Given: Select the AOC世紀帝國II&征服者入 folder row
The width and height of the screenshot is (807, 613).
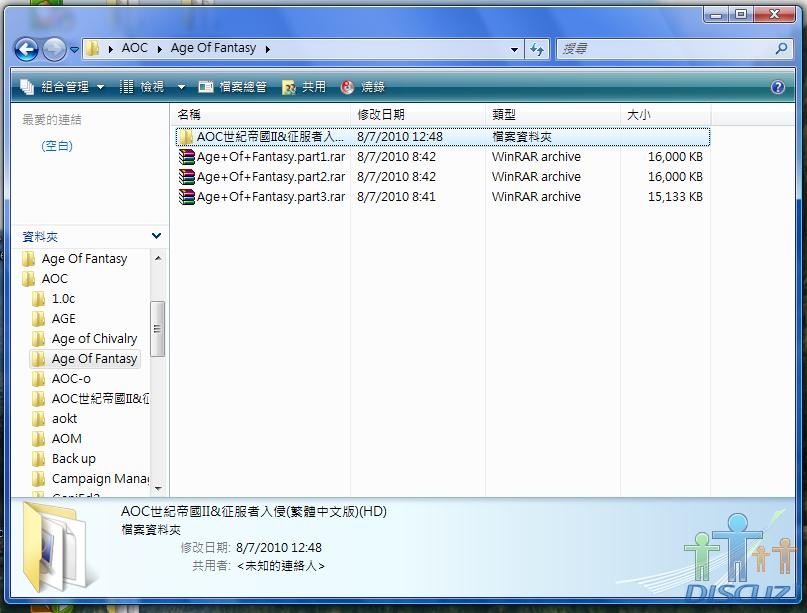Looking at the screenshot, I should [443, 136].
